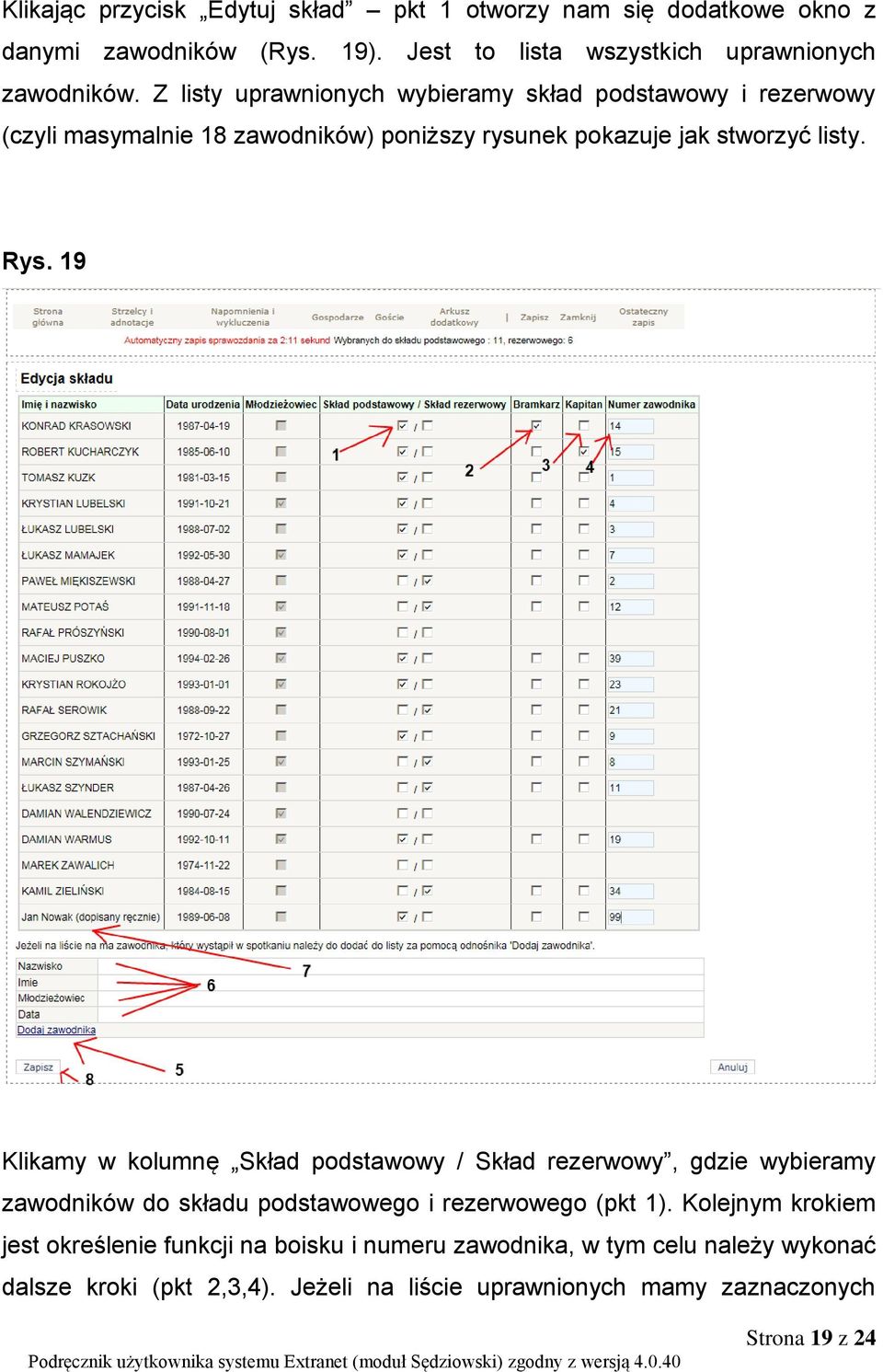Toggle Skład podstawowy for Grzegorz Sztachański
Viewport: 883px width, 1372px height.
coord(402,735)
